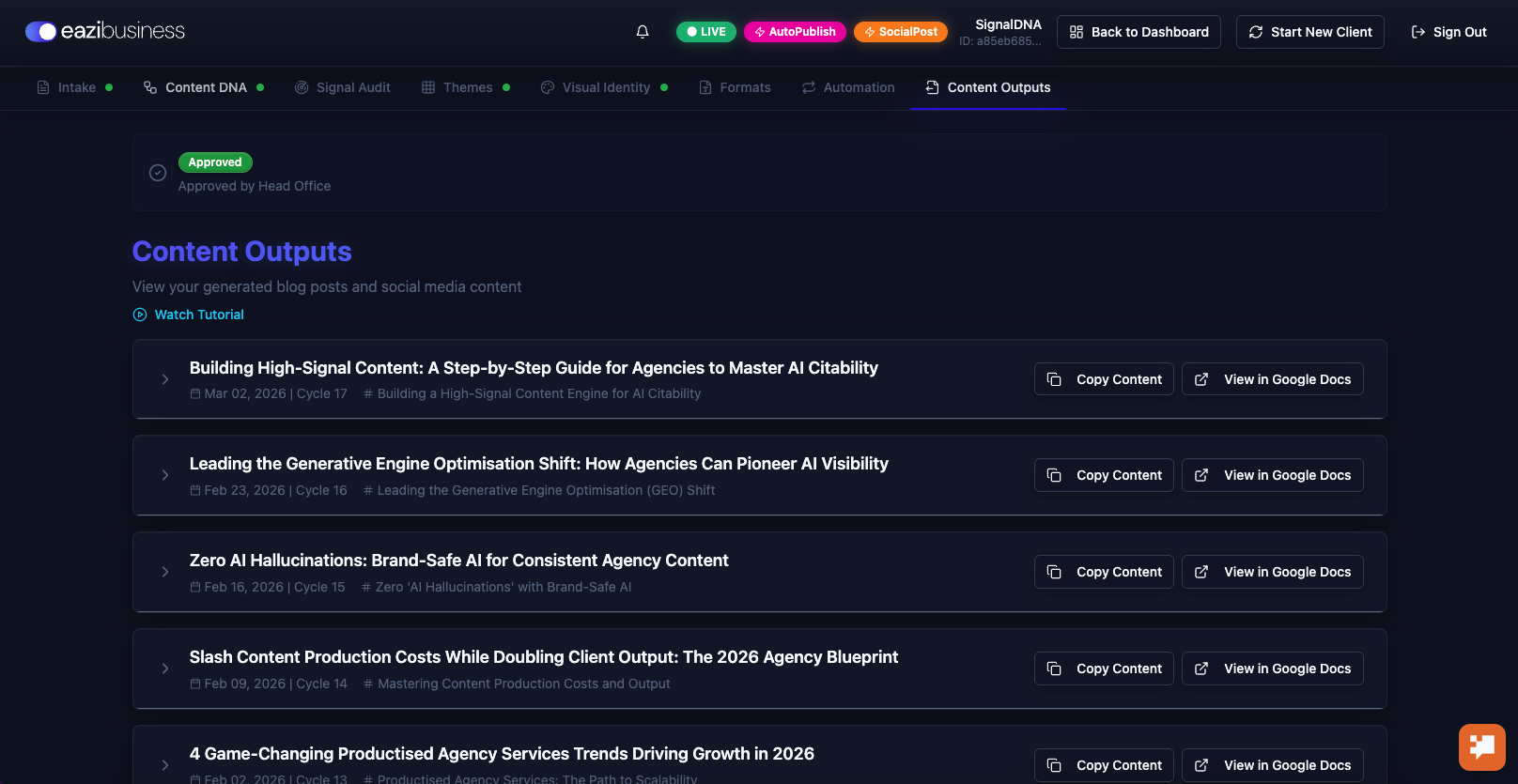
Task: Click copy icon for Building High-Signal Content
Action: coord(1054,379)
